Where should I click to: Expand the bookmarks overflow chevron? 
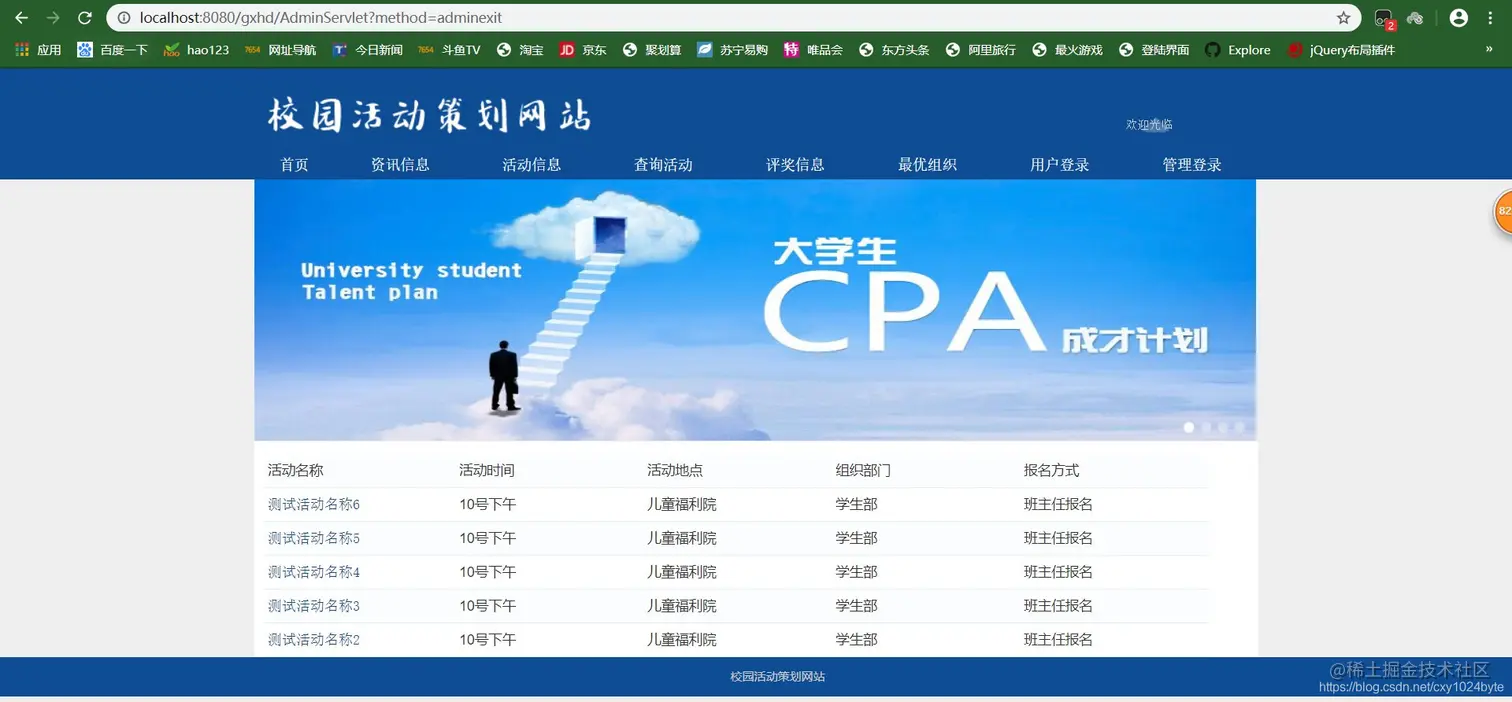1491,49
